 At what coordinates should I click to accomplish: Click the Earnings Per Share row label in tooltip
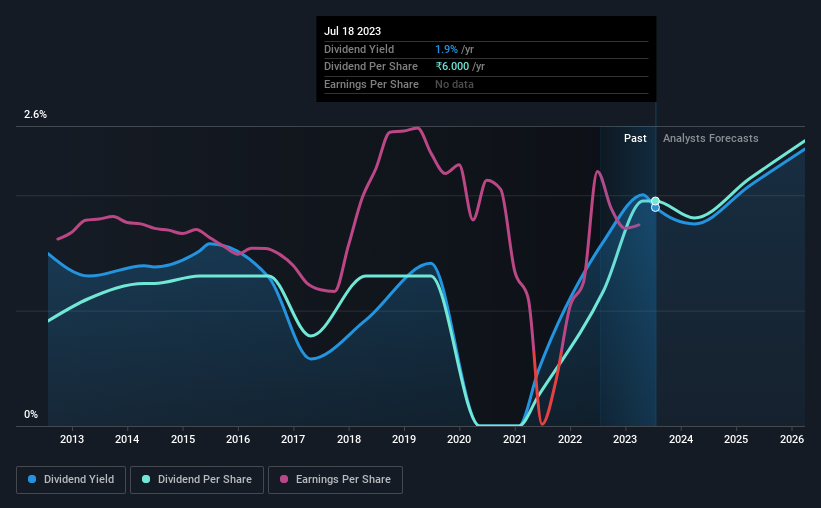point(371,84)
